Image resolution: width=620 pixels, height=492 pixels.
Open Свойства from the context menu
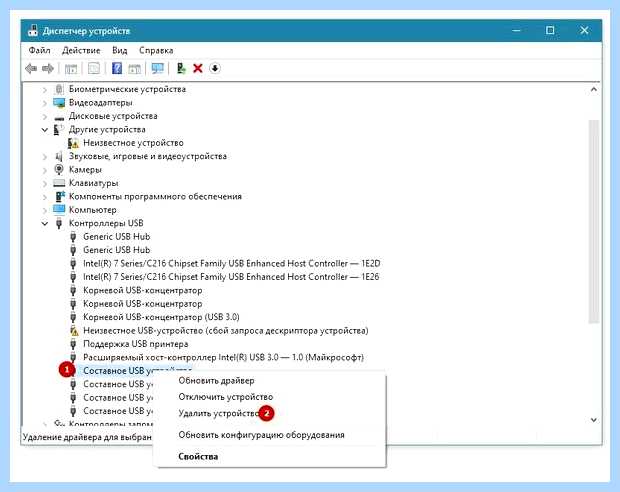198,456
